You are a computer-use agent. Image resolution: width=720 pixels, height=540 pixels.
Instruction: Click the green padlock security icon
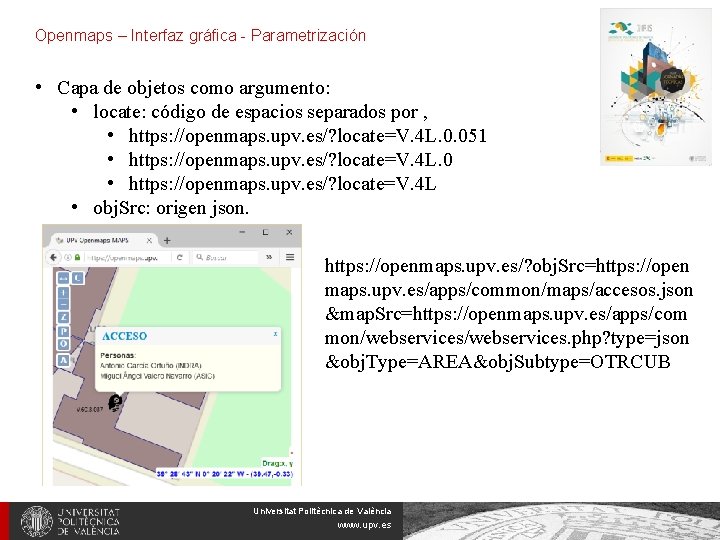tap(78, 258)
